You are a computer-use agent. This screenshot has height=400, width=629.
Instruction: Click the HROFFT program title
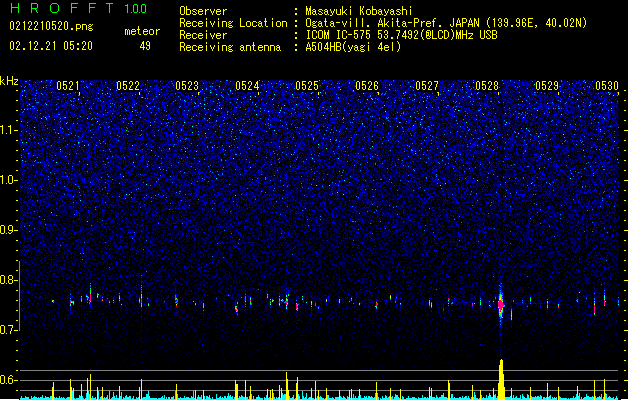[x=62, y=8]
